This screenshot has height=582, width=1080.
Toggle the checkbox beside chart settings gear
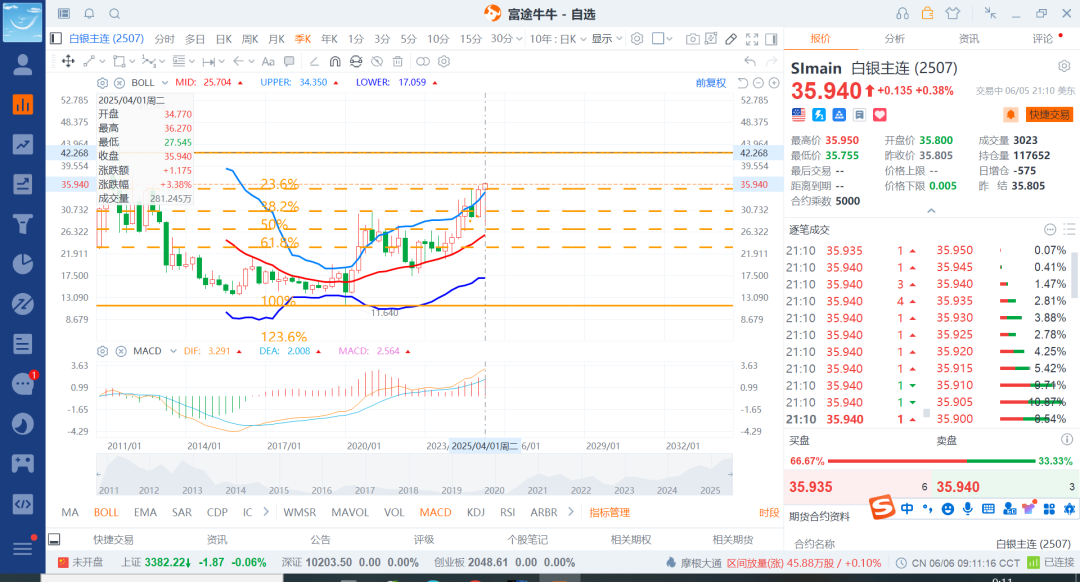659,39
